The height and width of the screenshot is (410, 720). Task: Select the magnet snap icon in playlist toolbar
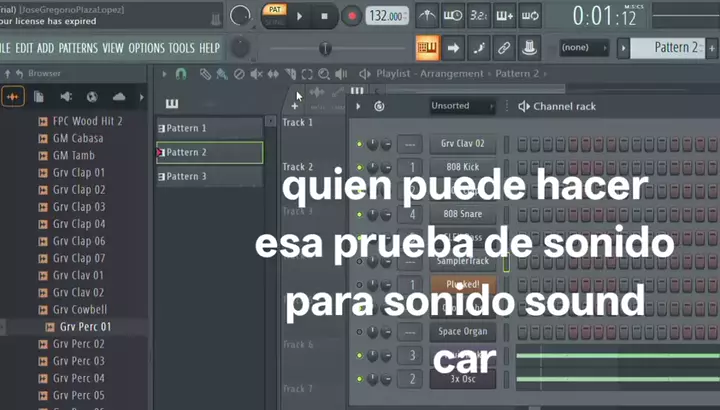(x=180, y=74)
